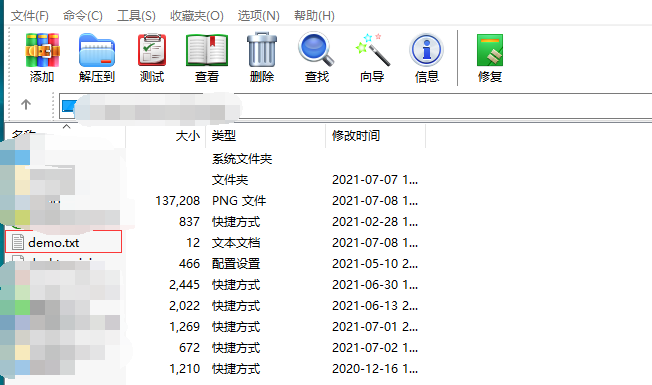
Task: Click the 672 size cell
Action: click(x=189, y=348)
